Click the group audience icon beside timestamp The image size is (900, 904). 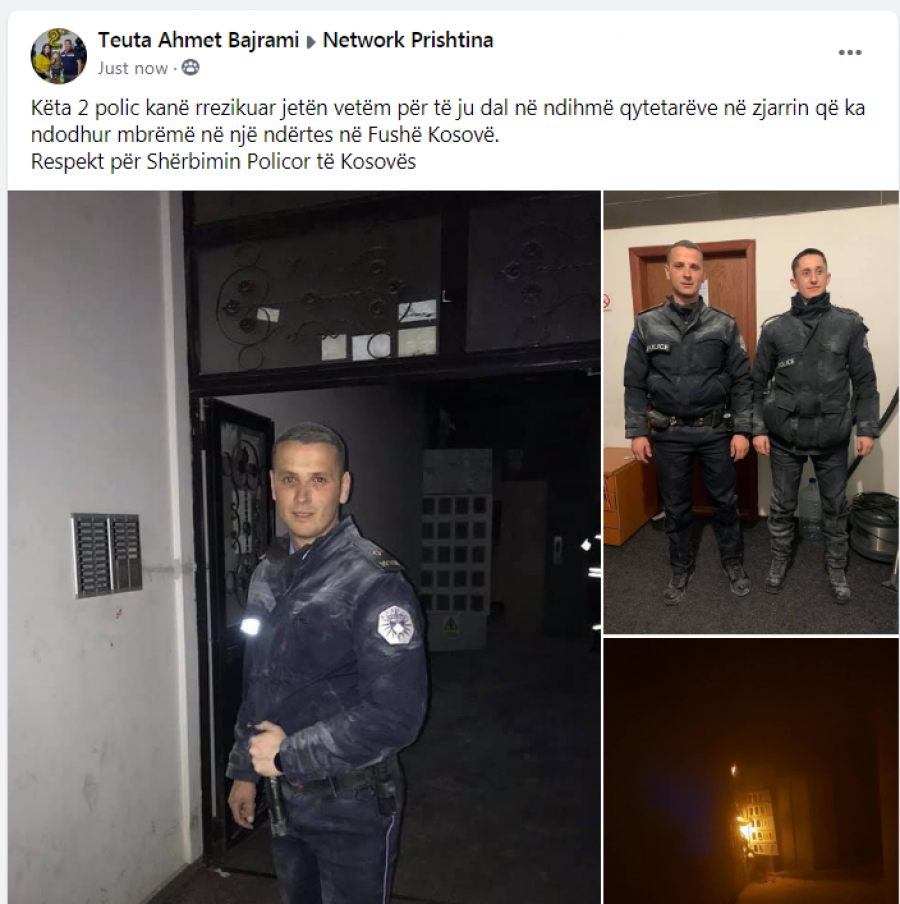(190, 68)
